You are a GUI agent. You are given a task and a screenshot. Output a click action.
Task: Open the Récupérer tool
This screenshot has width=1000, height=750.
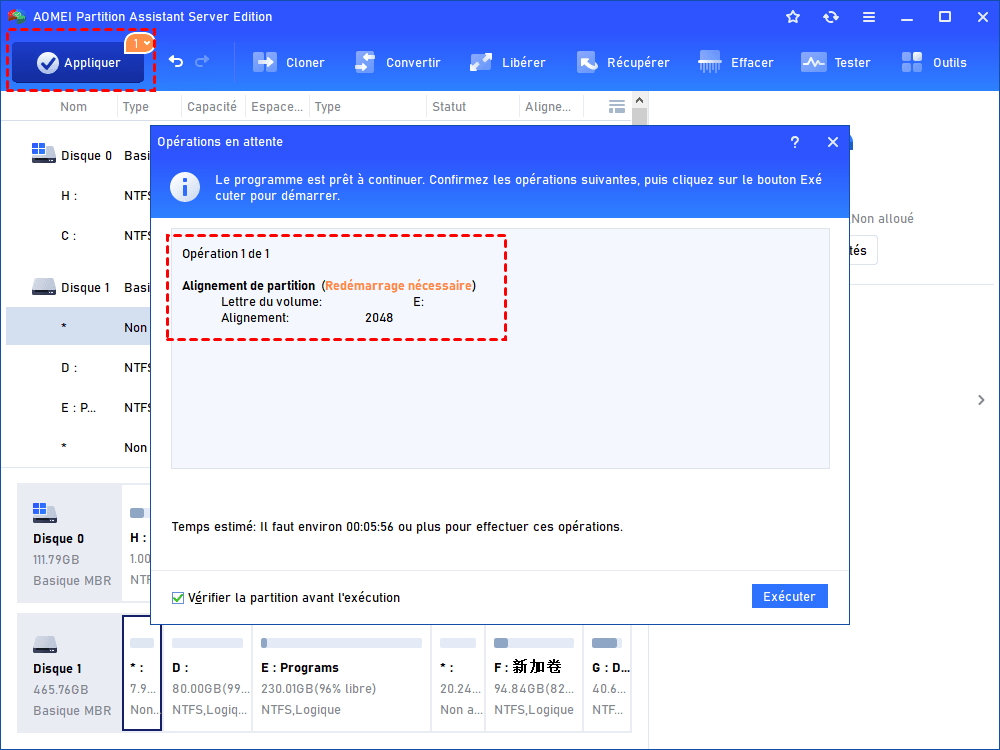[x=623, y=62]
